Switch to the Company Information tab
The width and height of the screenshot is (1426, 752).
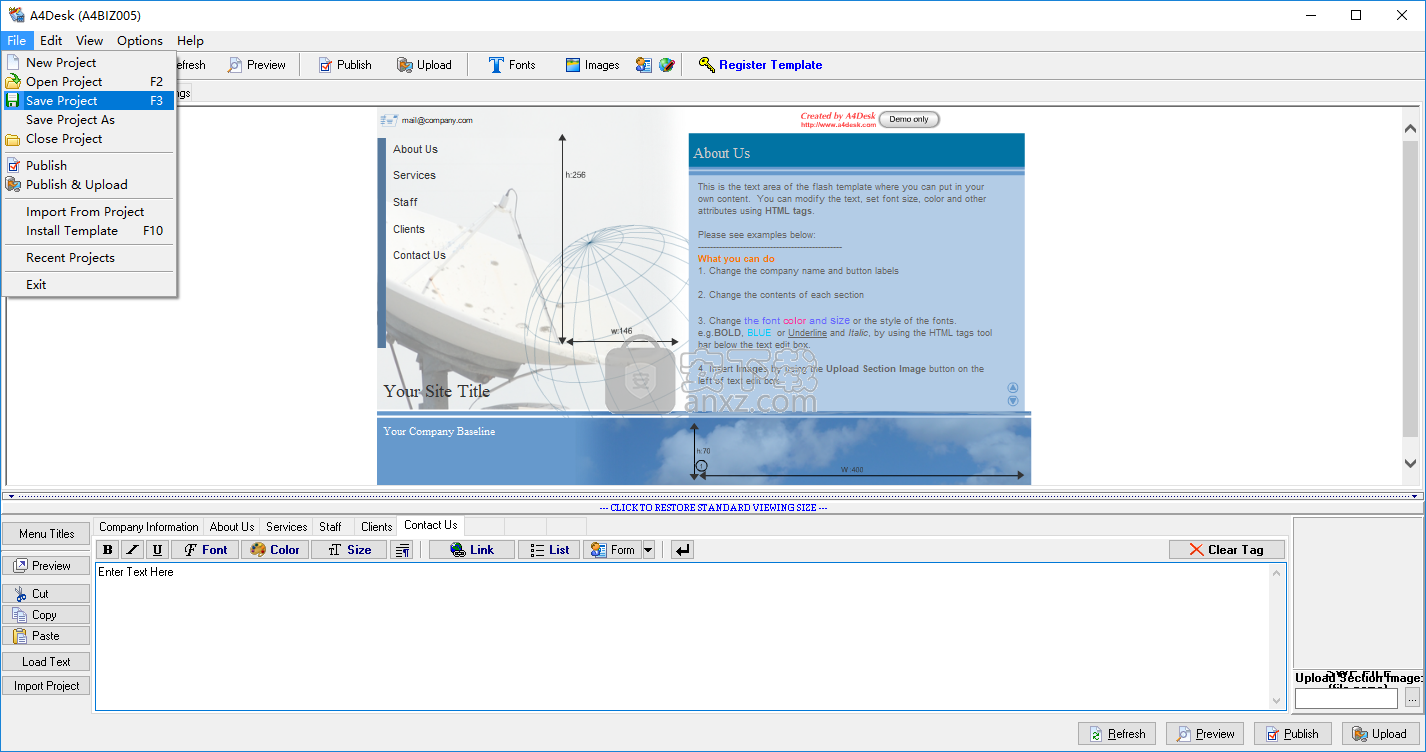(149, 527)
